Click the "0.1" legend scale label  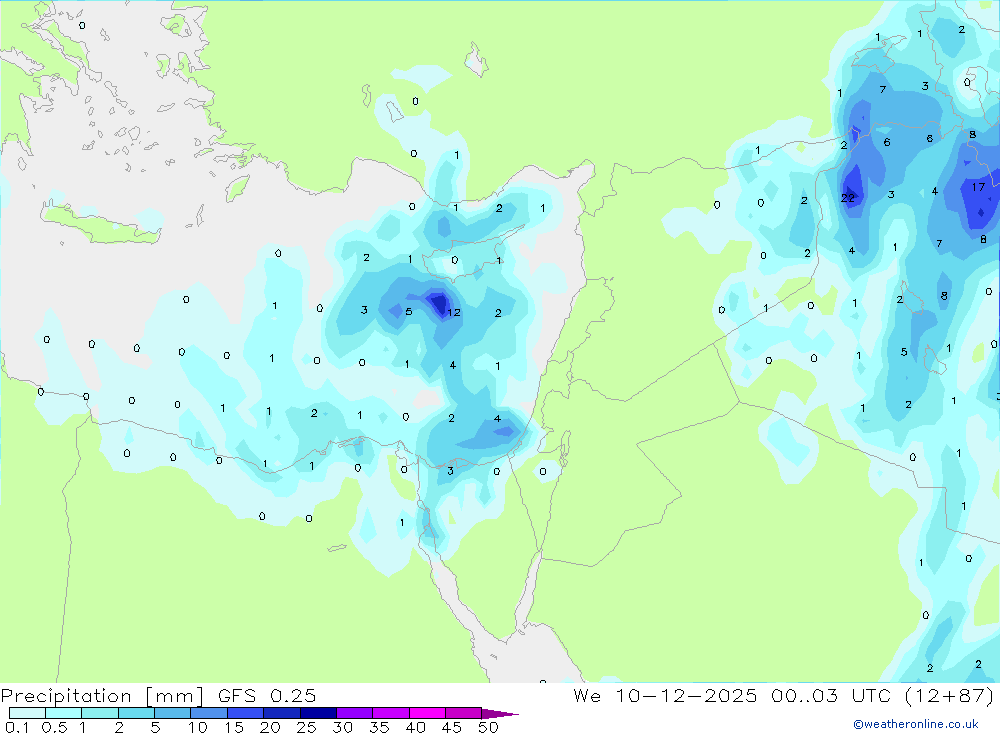pos(17,727)
